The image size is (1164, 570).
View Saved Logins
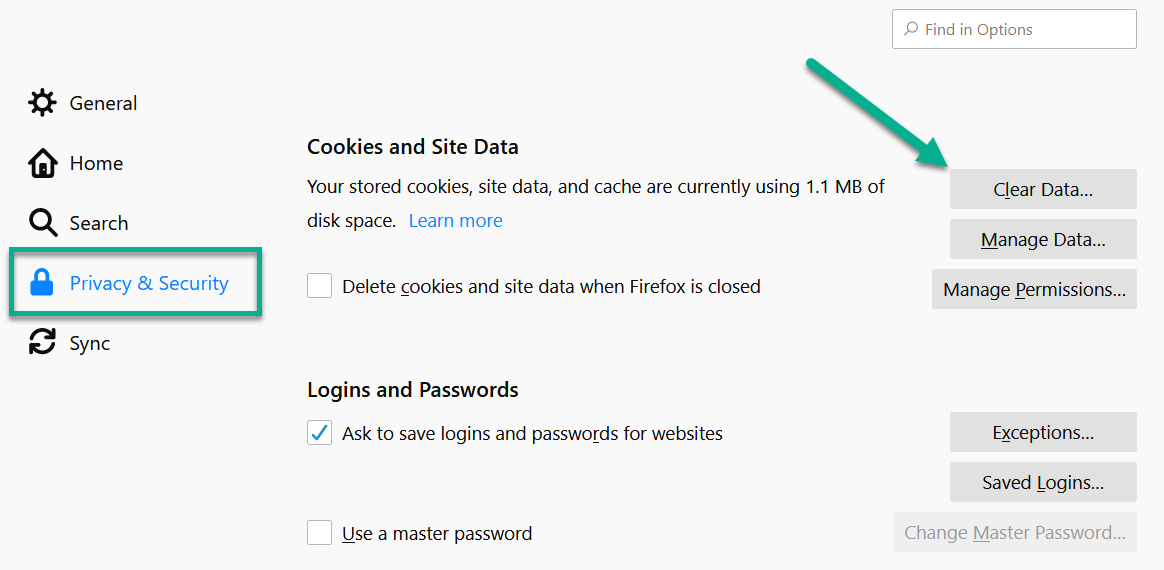(1043, 482)
